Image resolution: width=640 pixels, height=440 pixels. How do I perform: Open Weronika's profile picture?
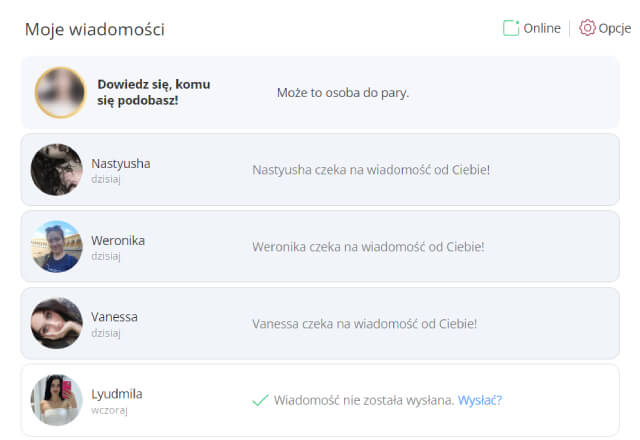[x=57, y=246]
